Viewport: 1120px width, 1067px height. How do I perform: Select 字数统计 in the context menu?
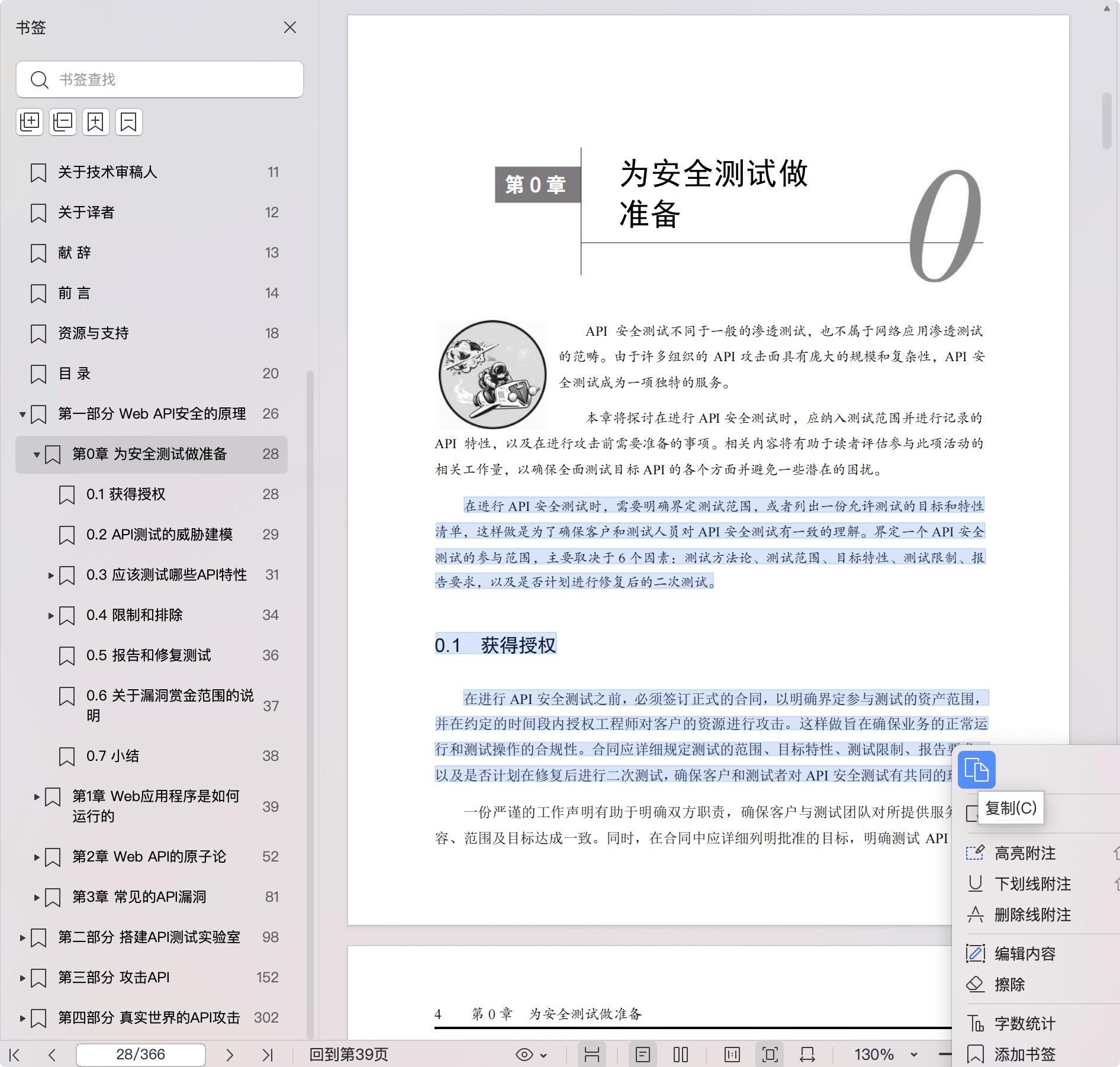1025,1024
